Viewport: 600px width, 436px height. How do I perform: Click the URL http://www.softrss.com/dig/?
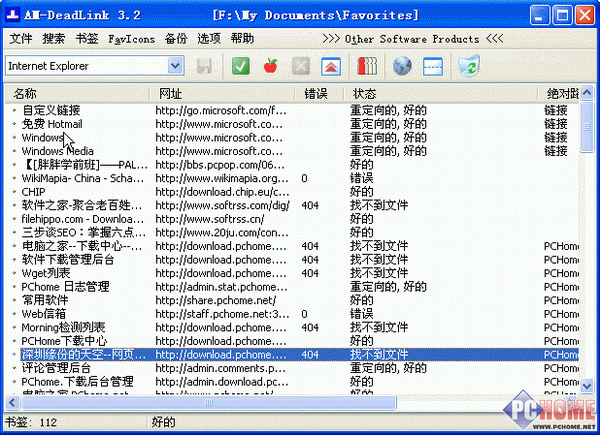click(222, 206)
